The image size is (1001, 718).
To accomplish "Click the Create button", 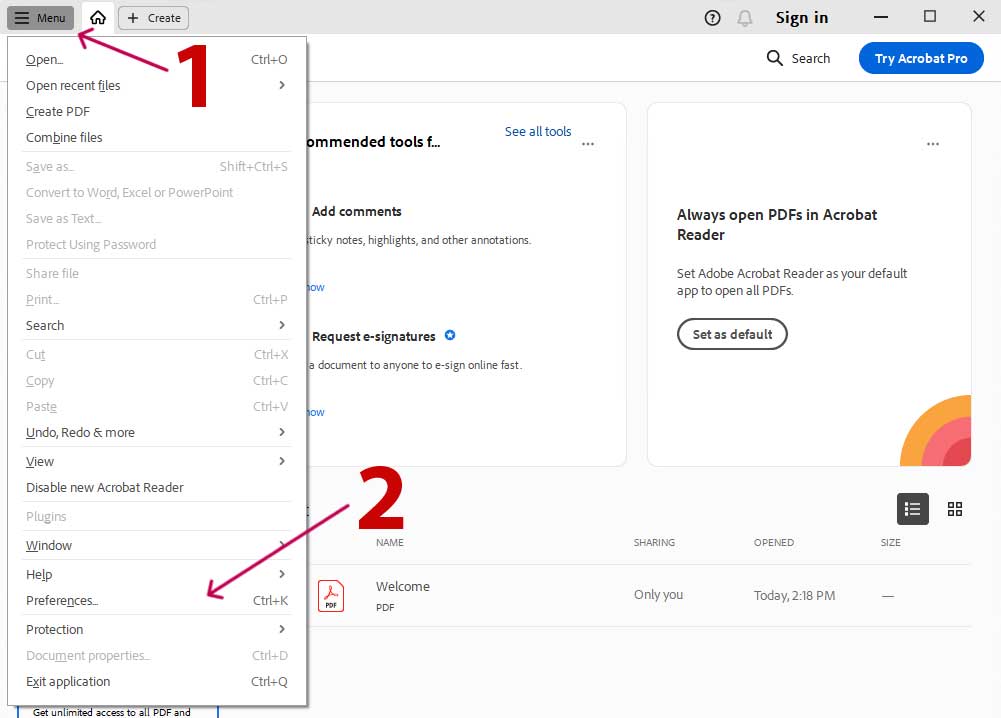I will (154, 18).
